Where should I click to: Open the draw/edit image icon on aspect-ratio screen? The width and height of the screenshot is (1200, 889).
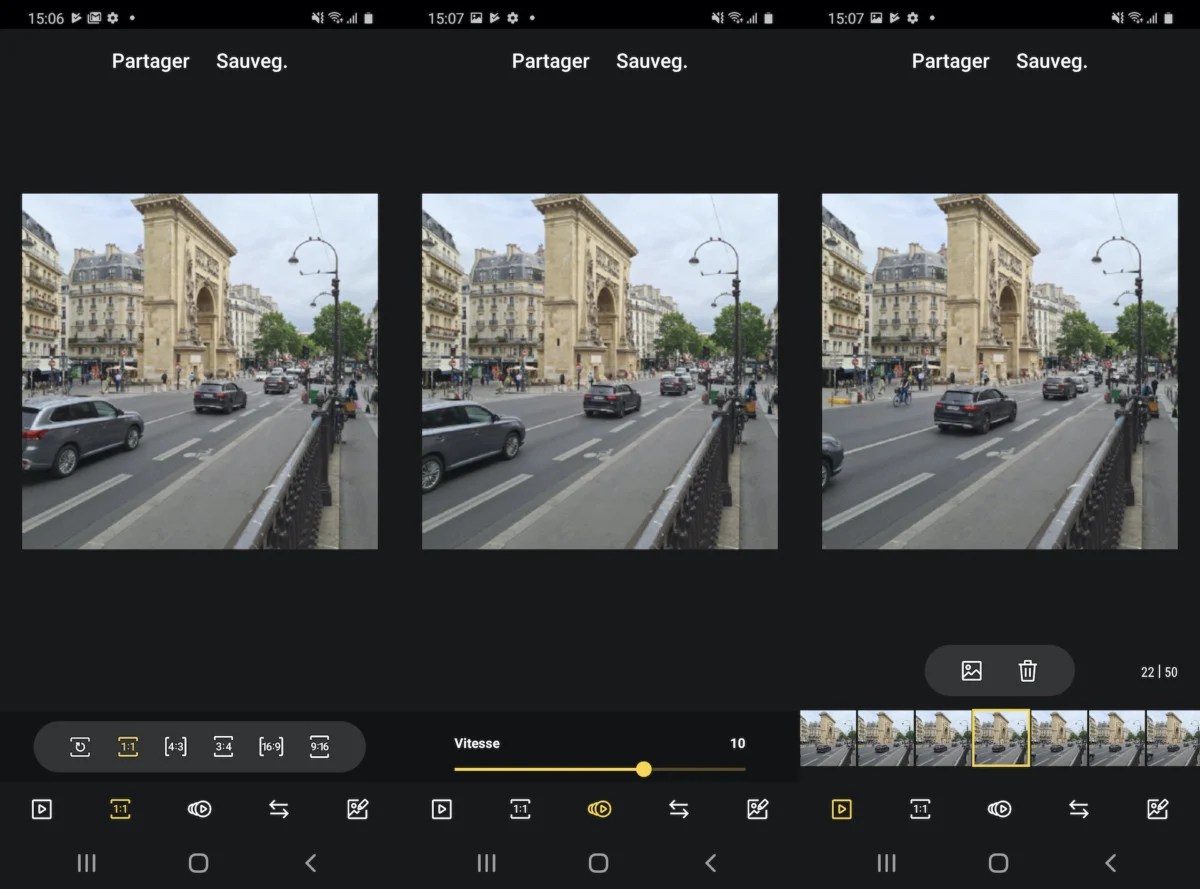coord(358,810)
